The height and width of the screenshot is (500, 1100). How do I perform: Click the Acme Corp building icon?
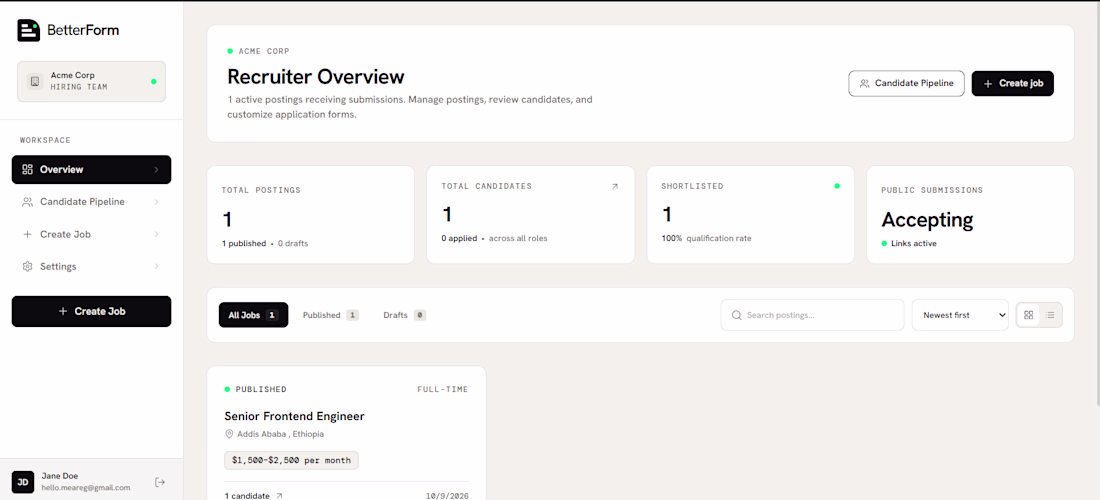34,81
